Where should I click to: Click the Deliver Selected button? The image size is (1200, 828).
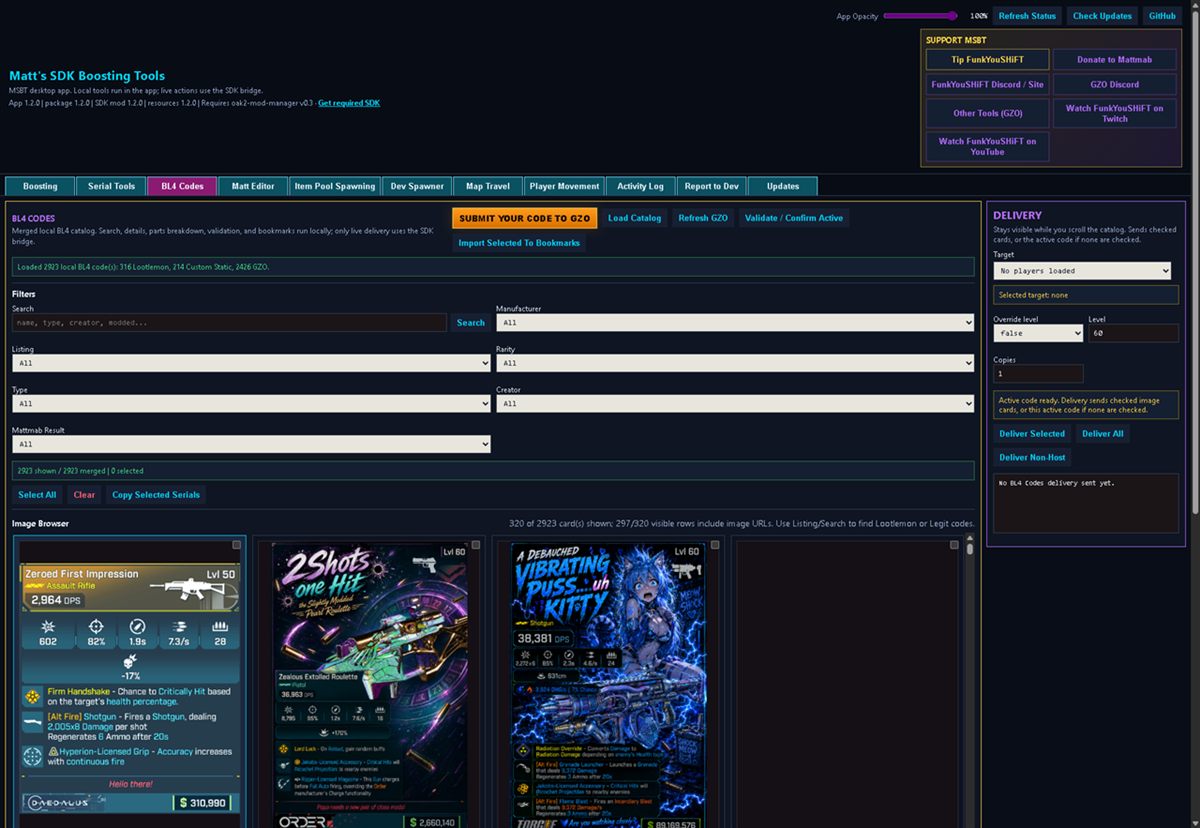tap(1033, 434)
